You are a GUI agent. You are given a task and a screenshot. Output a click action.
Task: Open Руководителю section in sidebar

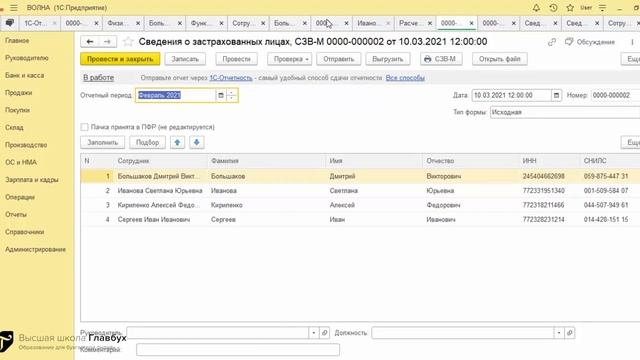tap(27, 58)
